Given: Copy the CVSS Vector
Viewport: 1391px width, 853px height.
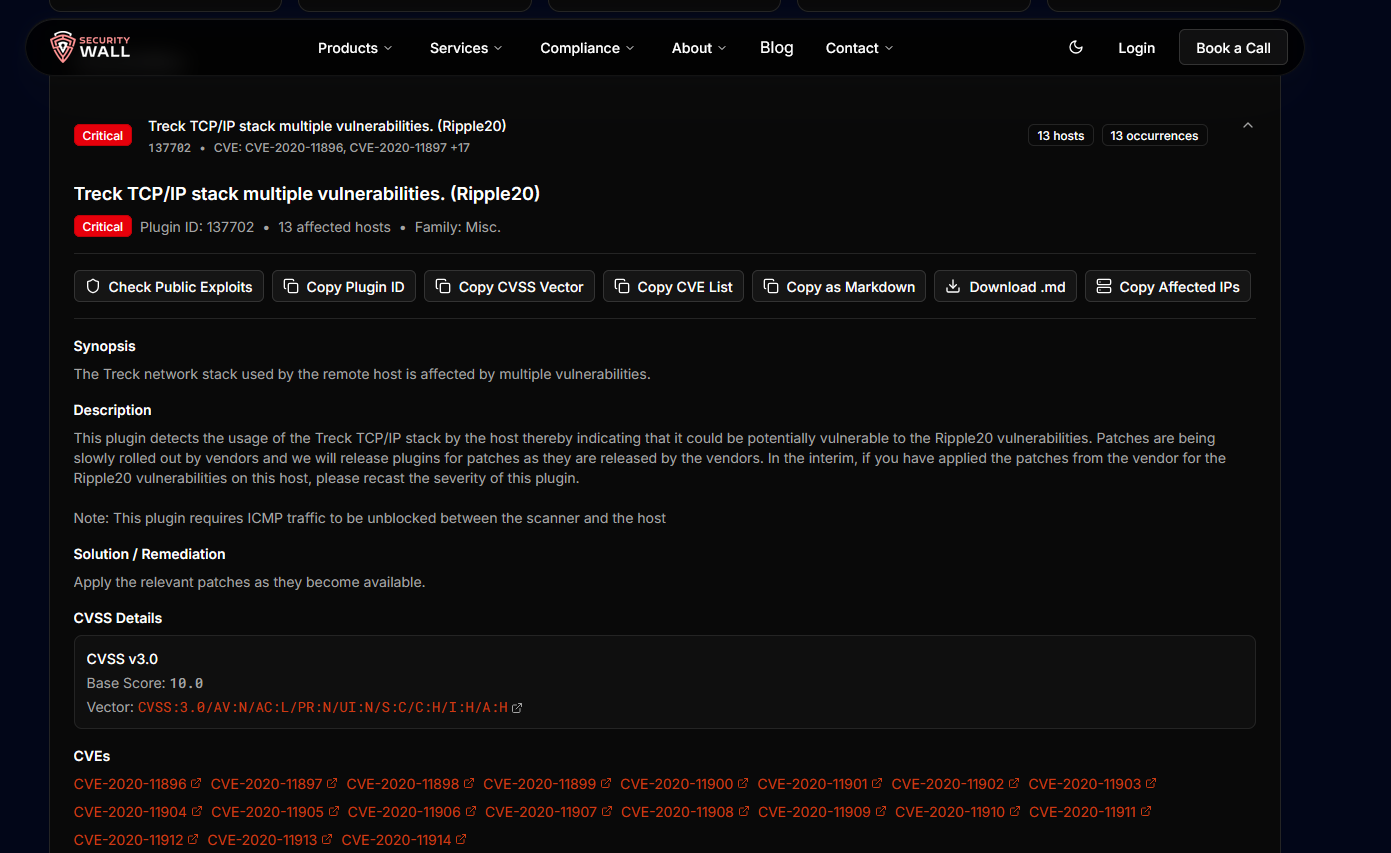Looking at the screenshot, I should pos(510,287).
